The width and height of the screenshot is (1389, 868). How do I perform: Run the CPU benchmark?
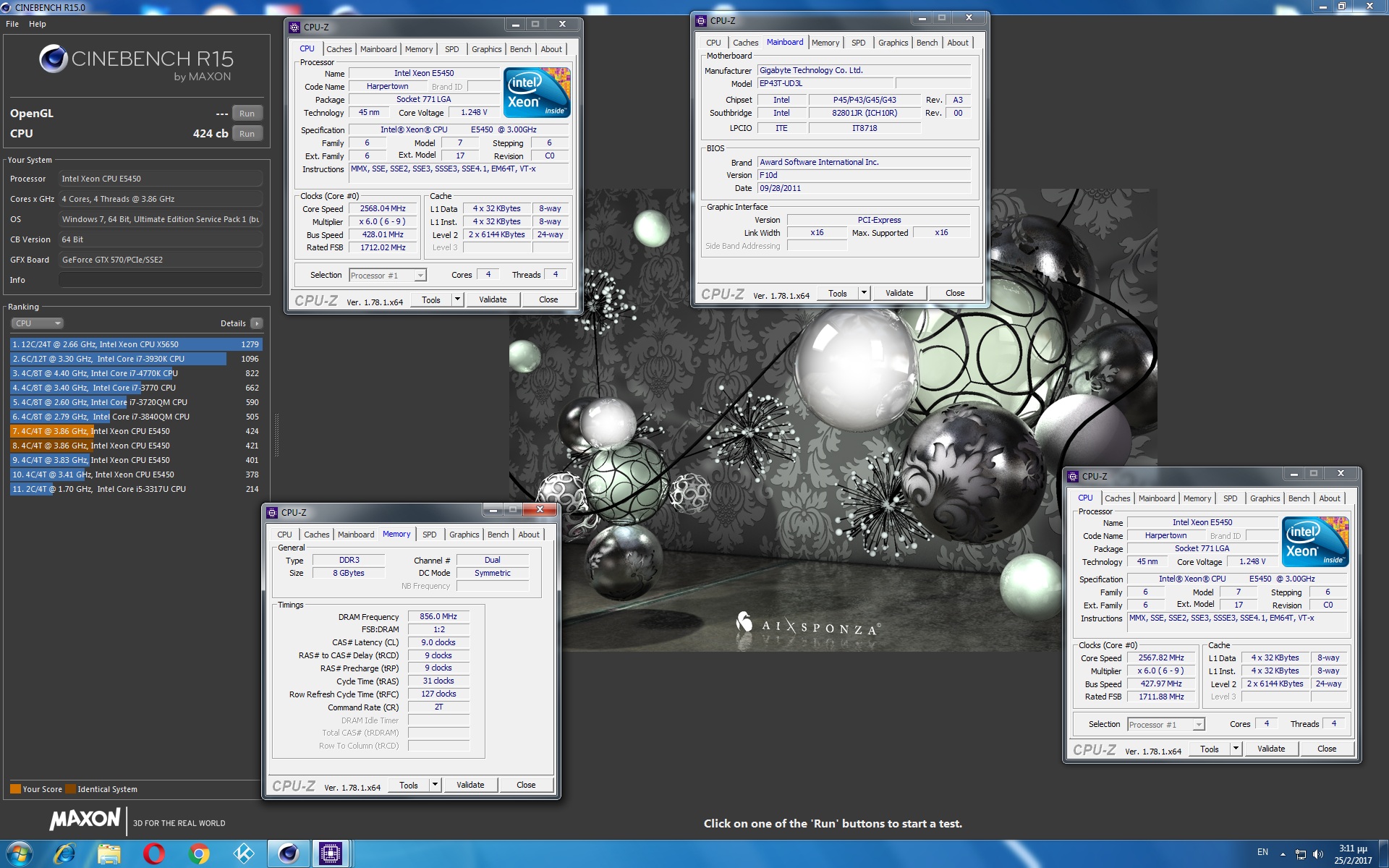tap(247, 134)
